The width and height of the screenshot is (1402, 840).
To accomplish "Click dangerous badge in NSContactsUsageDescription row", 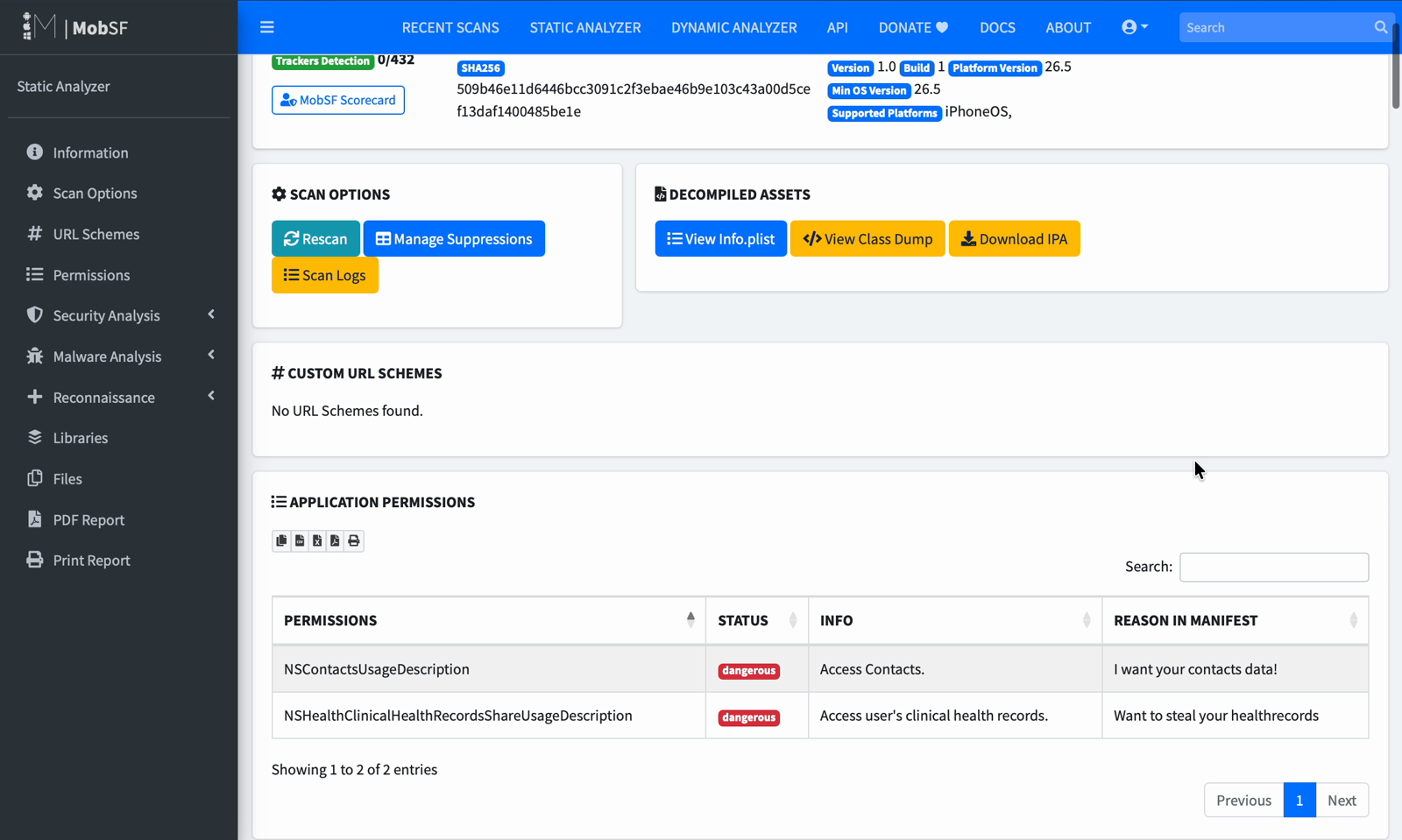I will coord(749,671).
